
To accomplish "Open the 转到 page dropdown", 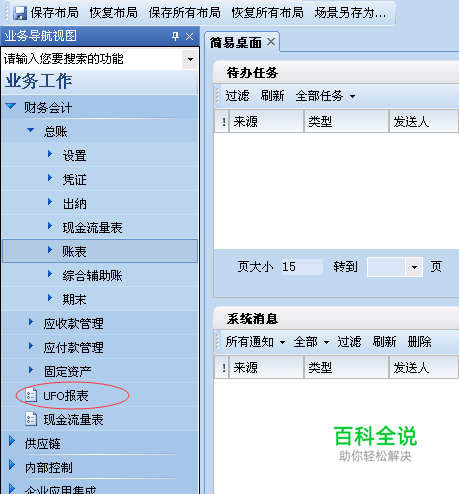I will coord(414,267).
